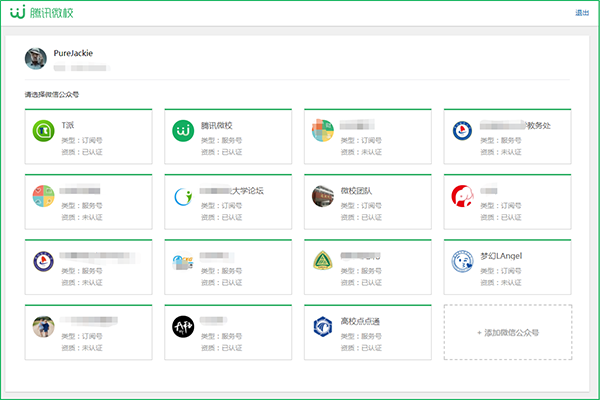Click the 腾讯微校 logo in header

pos(41,12)
